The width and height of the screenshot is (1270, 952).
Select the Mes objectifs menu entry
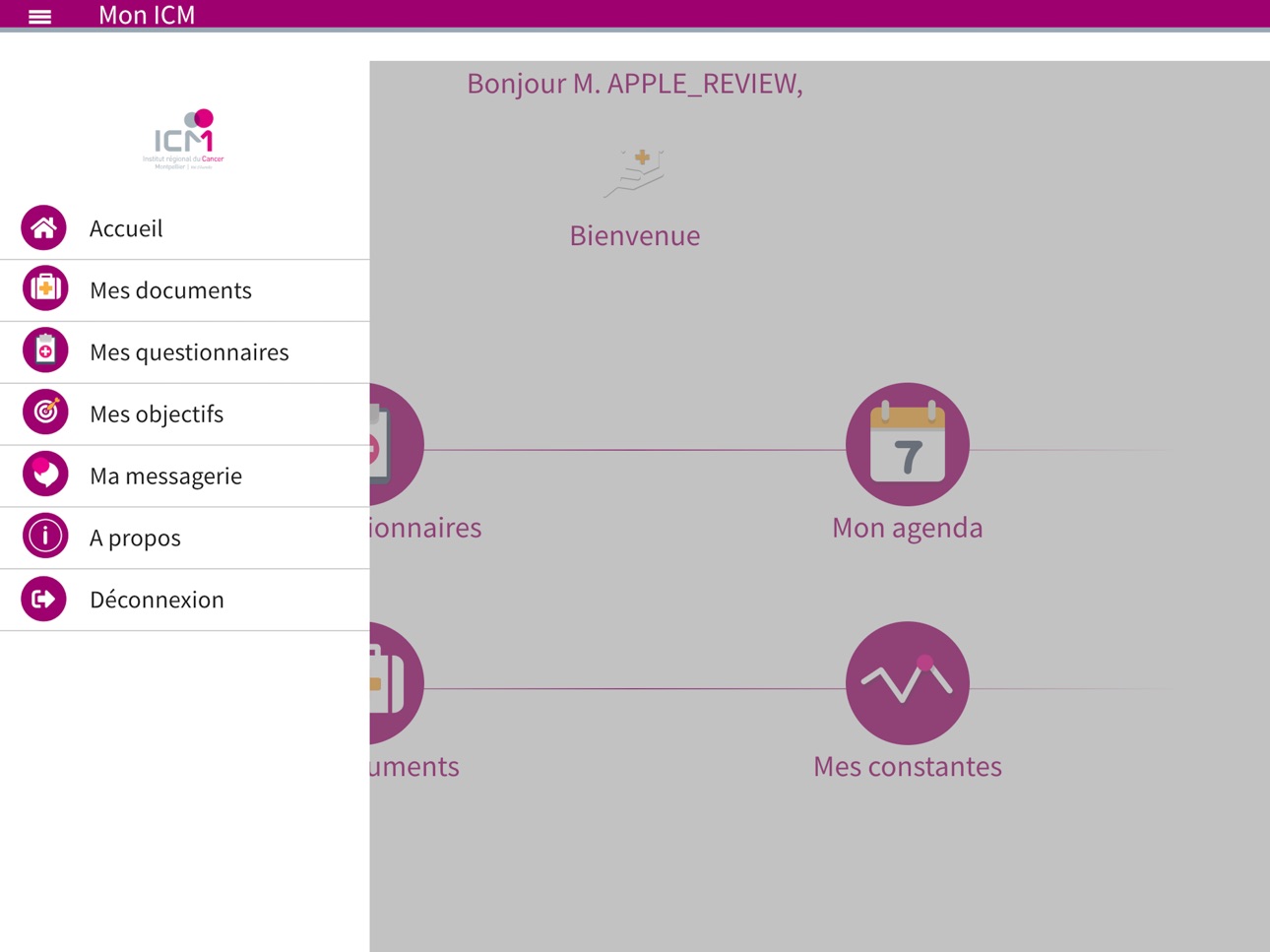(185, 414)
